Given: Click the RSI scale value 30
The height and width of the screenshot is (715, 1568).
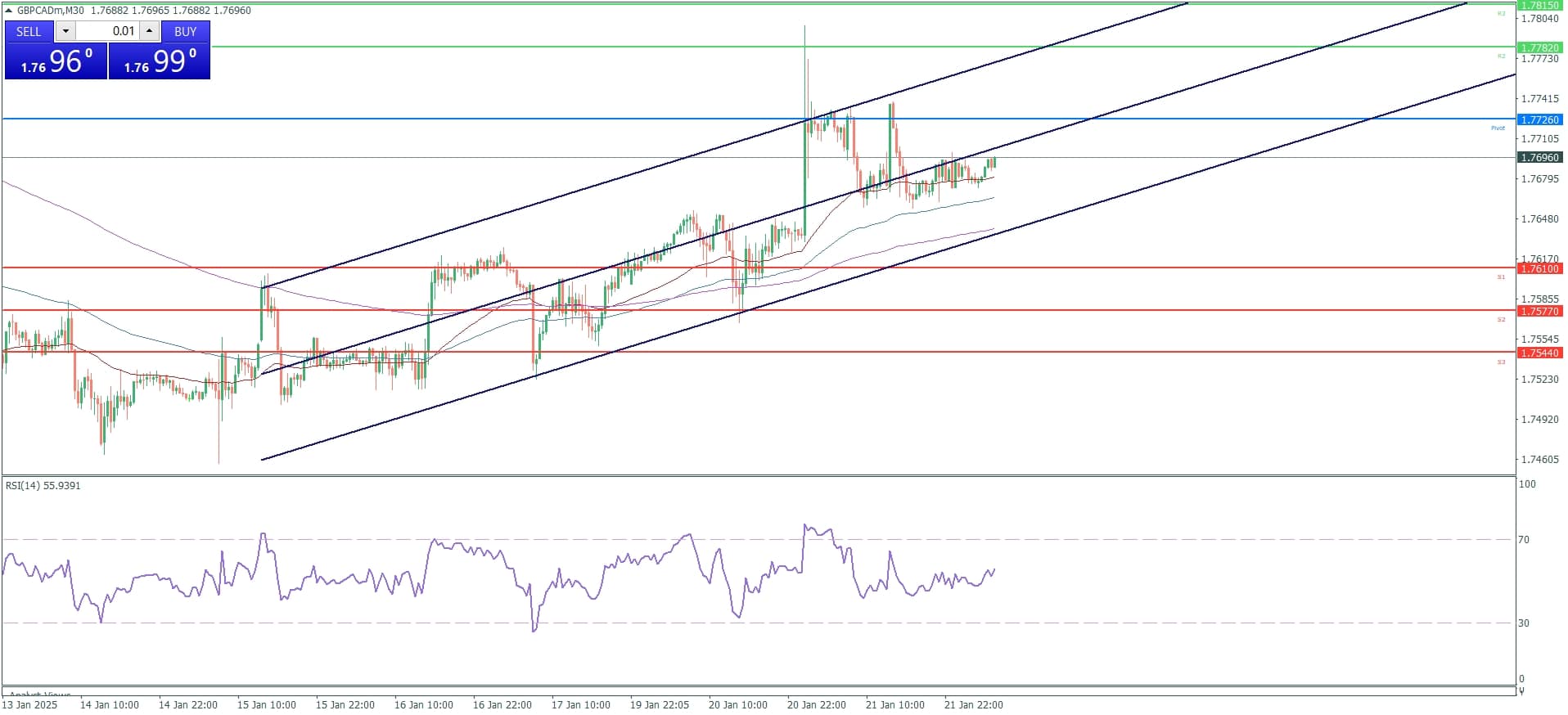Looking at the screenshot, I should pyautogui.click(x=1524, y=623).
